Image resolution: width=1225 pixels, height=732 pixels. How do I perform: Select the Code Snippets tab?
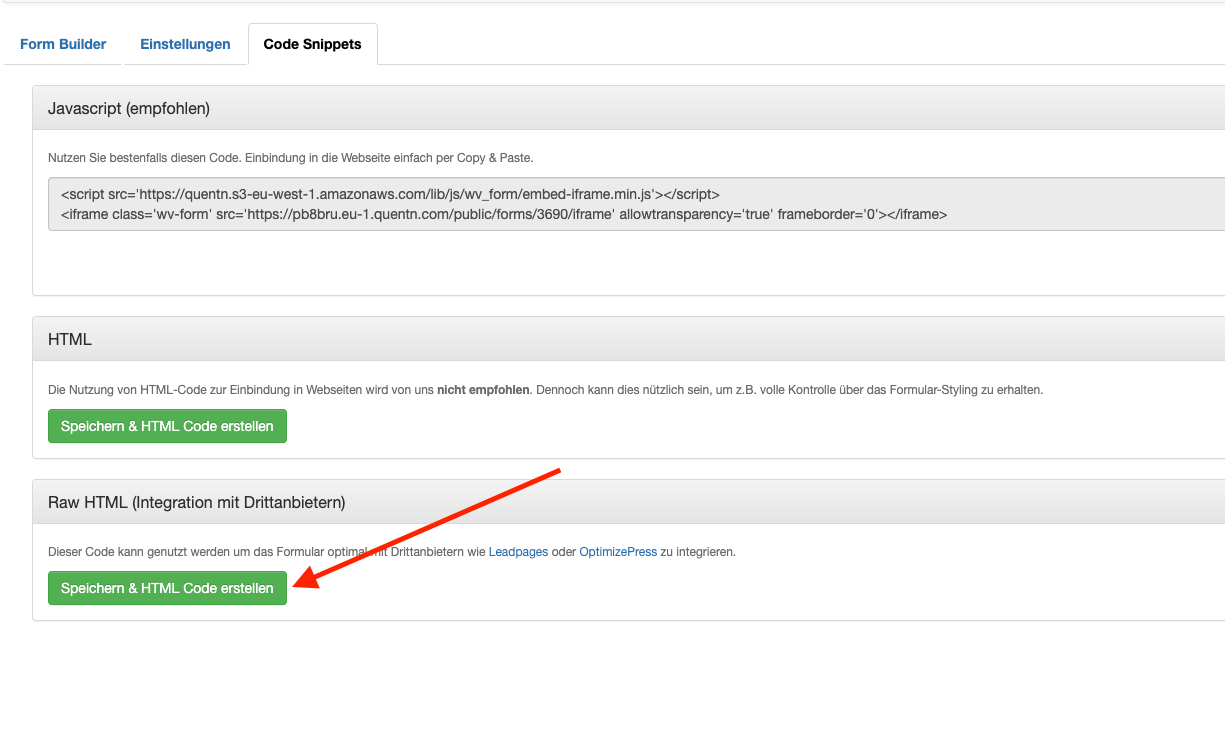click(312, 44)
